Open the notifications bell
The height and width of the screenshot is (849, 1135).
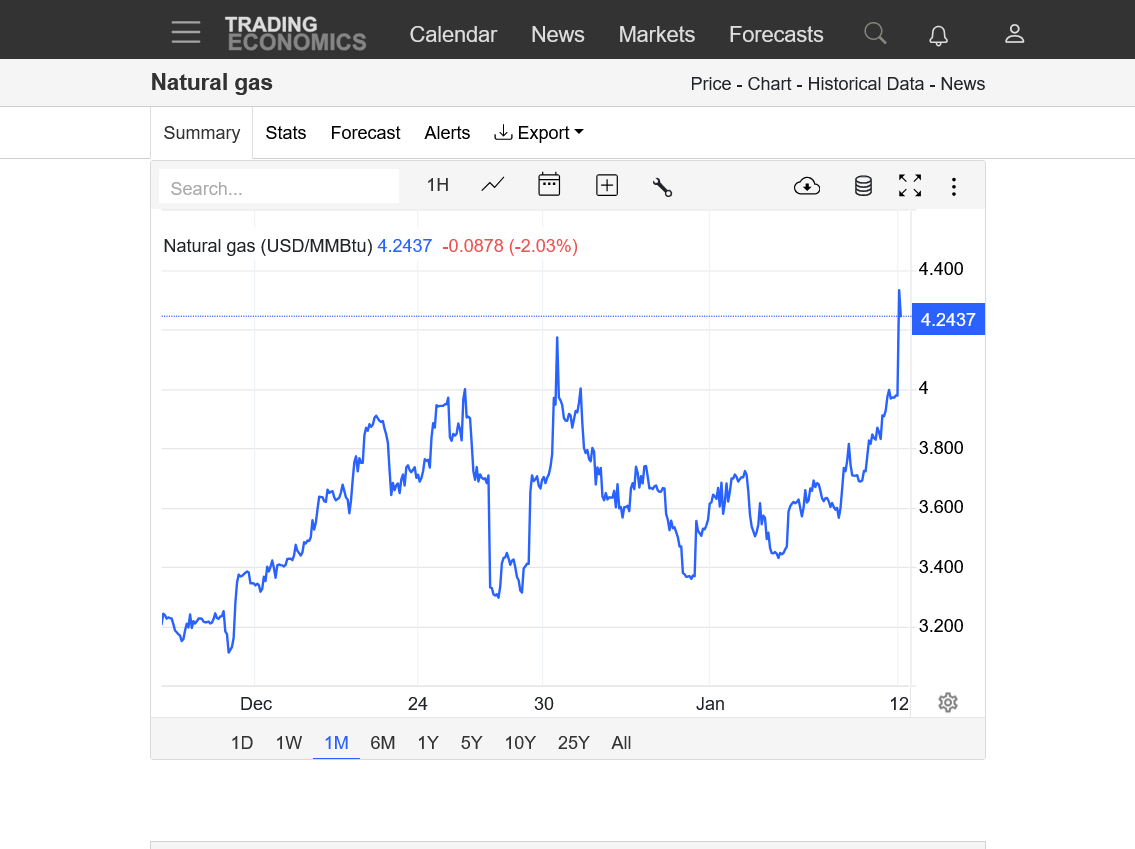[938, 35]
